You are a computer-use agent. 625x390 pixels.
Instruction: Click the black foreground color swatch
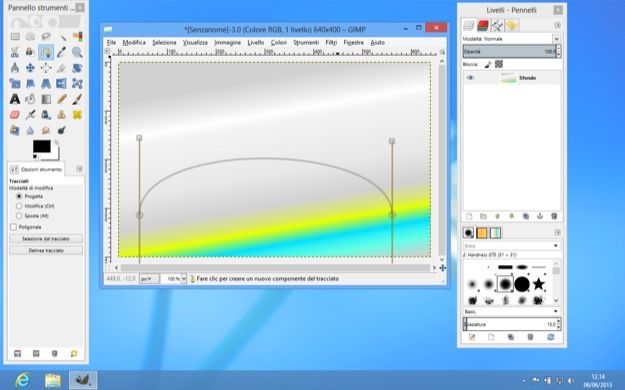41,146
